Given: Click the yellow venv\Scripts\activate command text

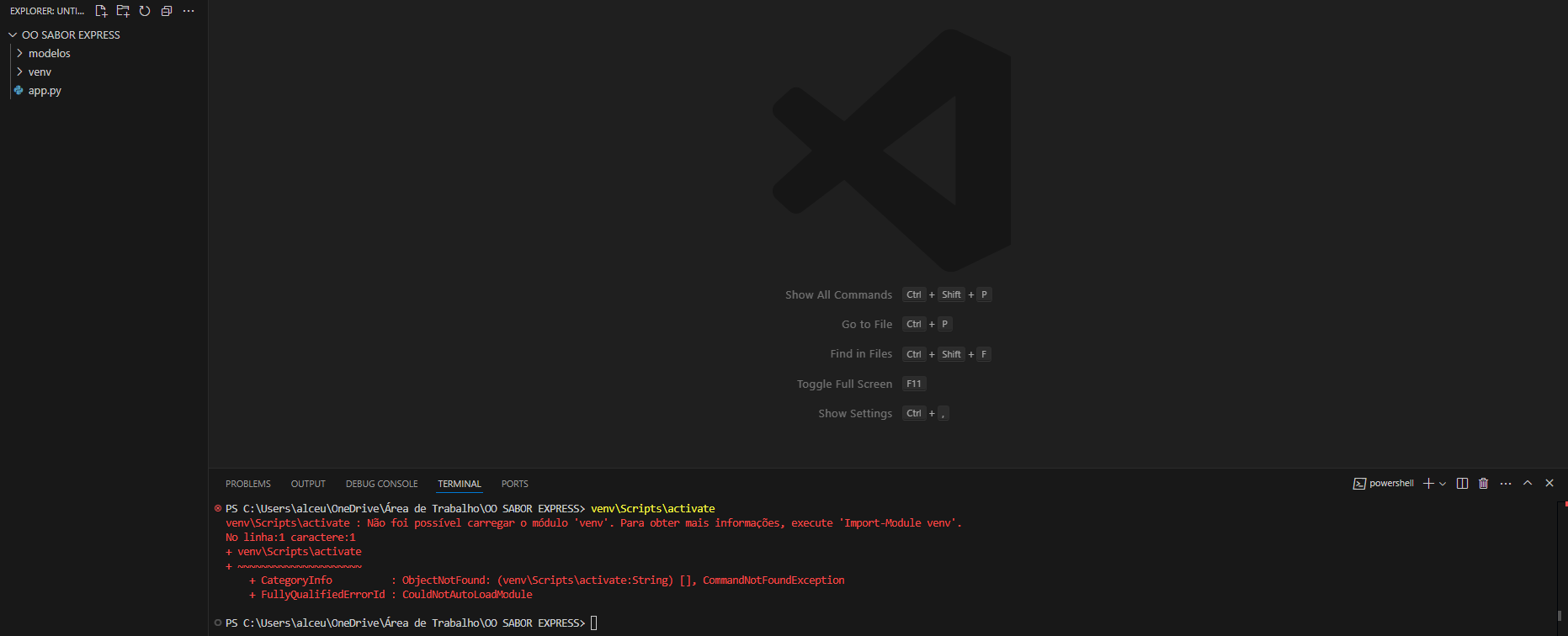Looking at the screenshot, I should point(653,508).
